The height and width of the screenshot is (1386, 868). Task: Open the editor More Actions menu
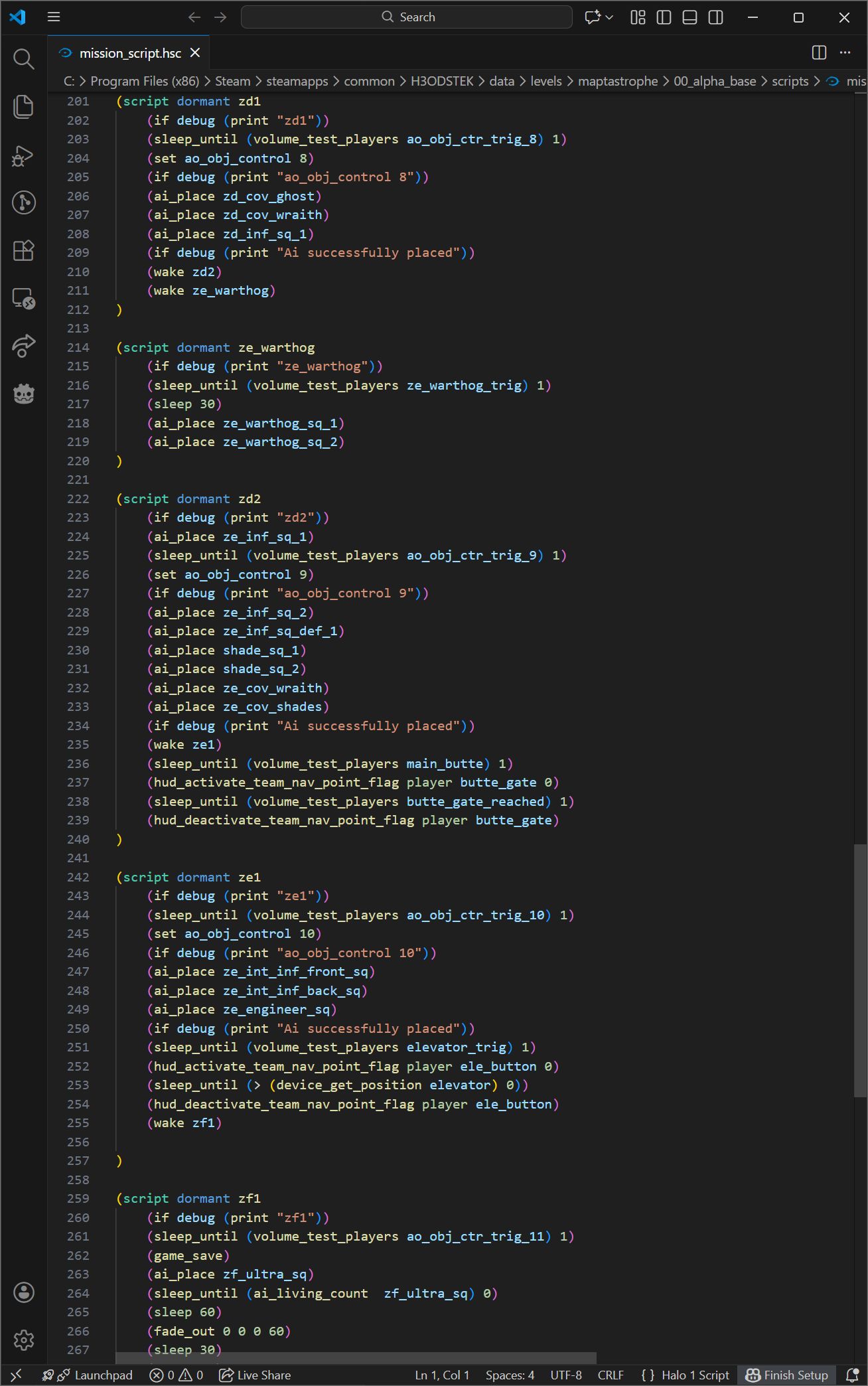coord(845,52)
